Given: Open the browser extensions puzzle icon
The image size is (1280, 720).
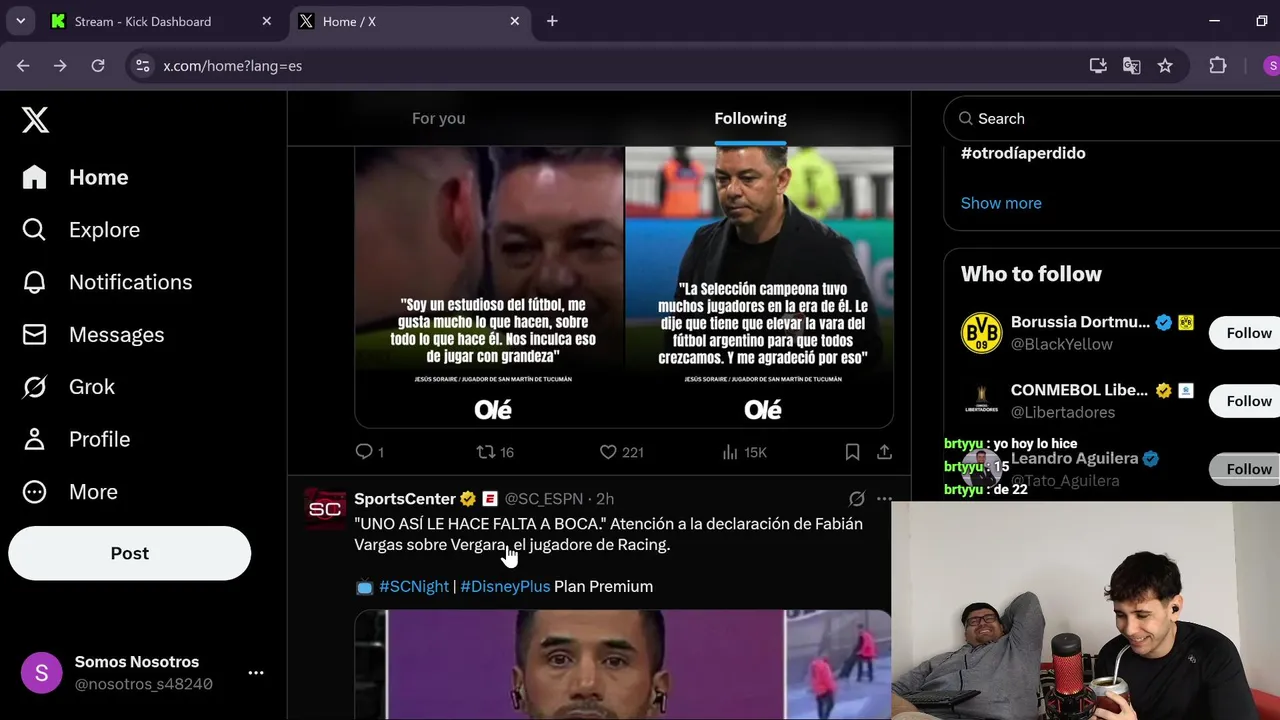Looking at the screenshot, I should tap(1217, 66).
